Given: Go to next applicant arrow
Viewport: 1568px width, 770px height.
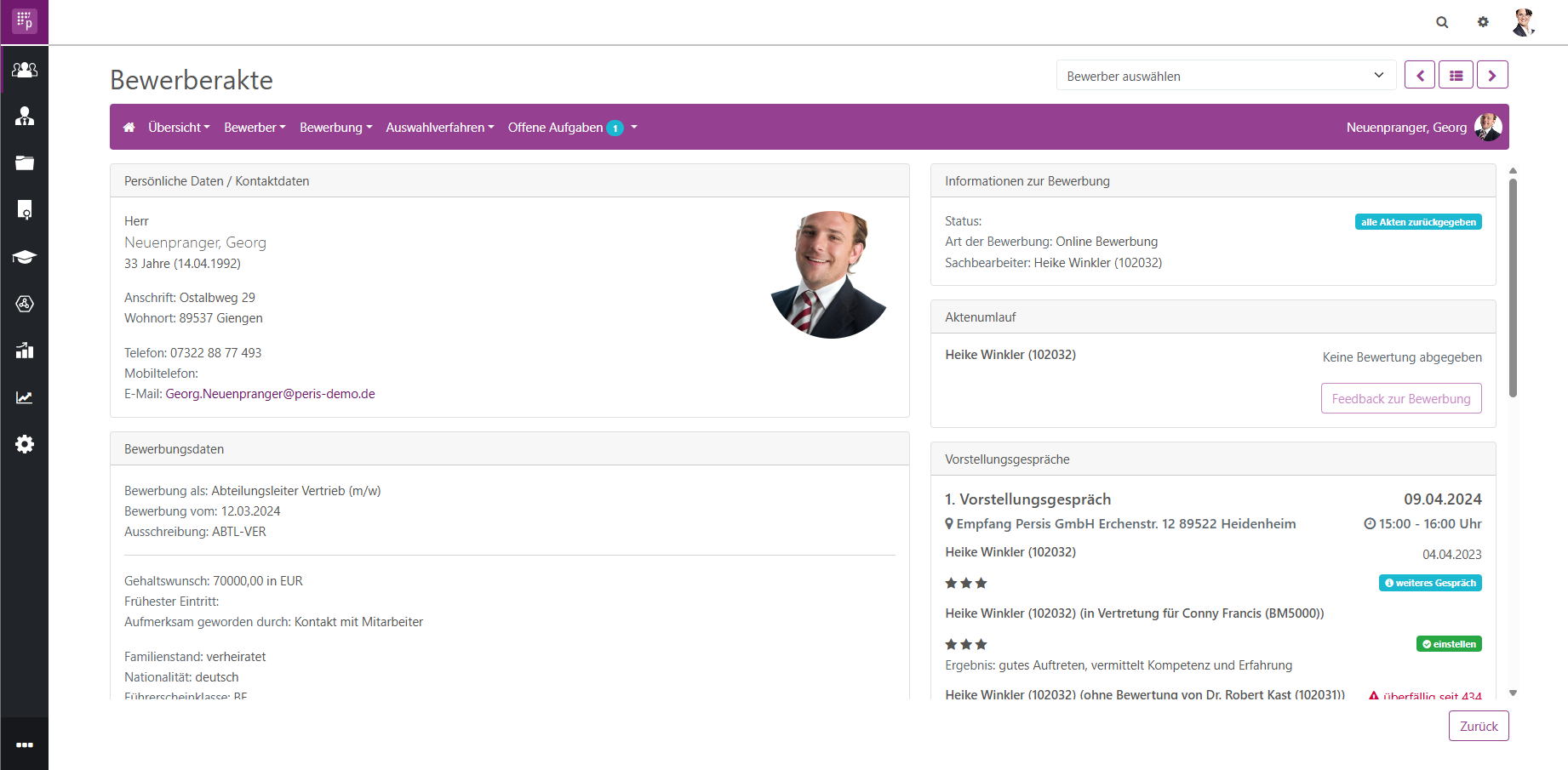Looking at the screenshot, I should (x=1492, y=75).
